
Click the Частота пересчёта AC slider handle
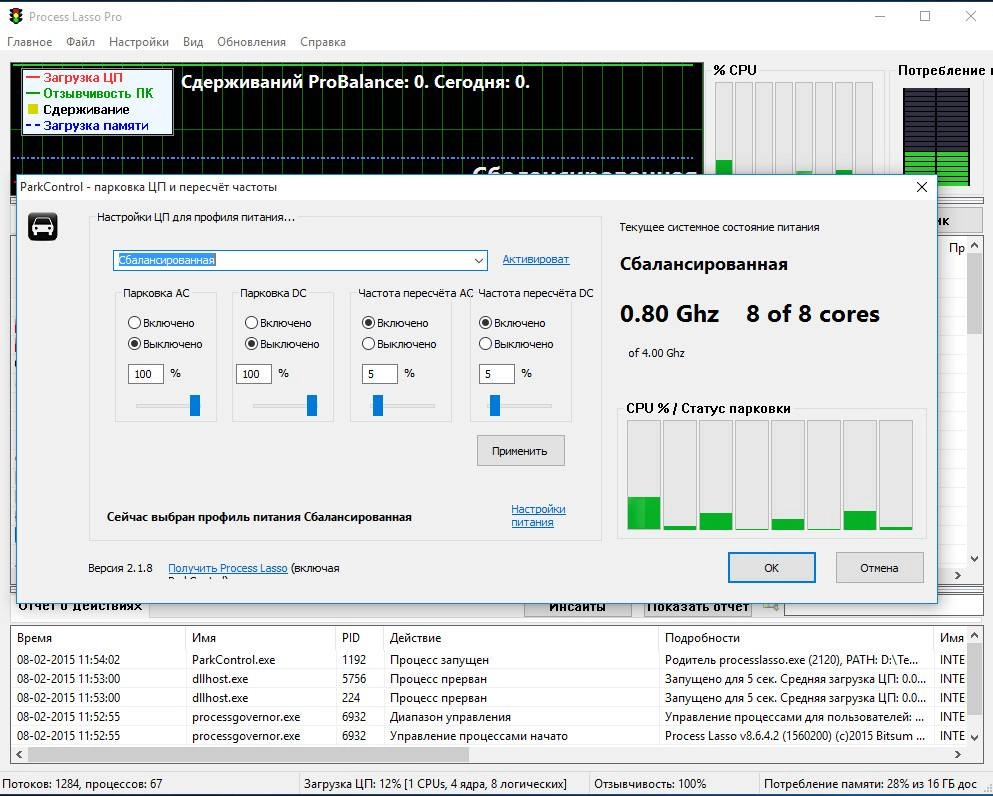click(x=378, y=405)
